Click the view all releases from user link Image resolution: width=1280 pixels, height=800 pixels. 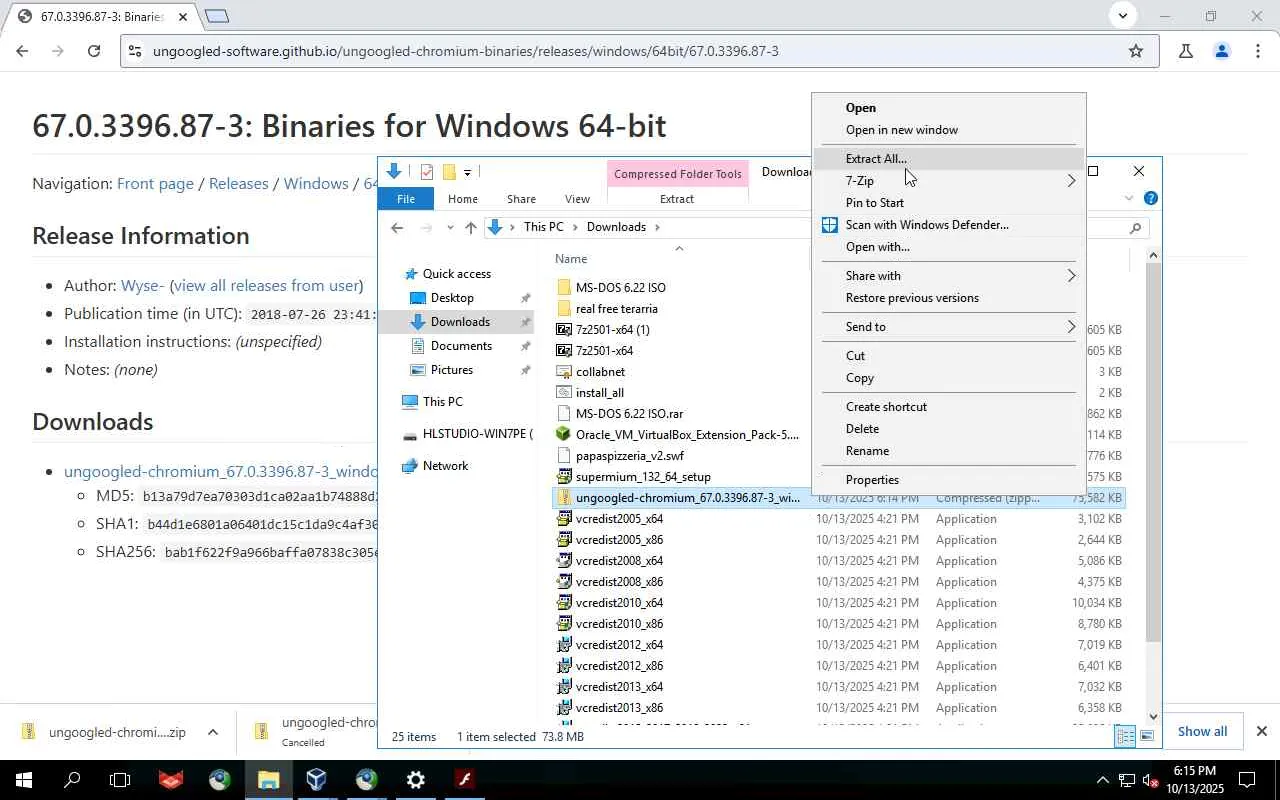pos(266,286)
